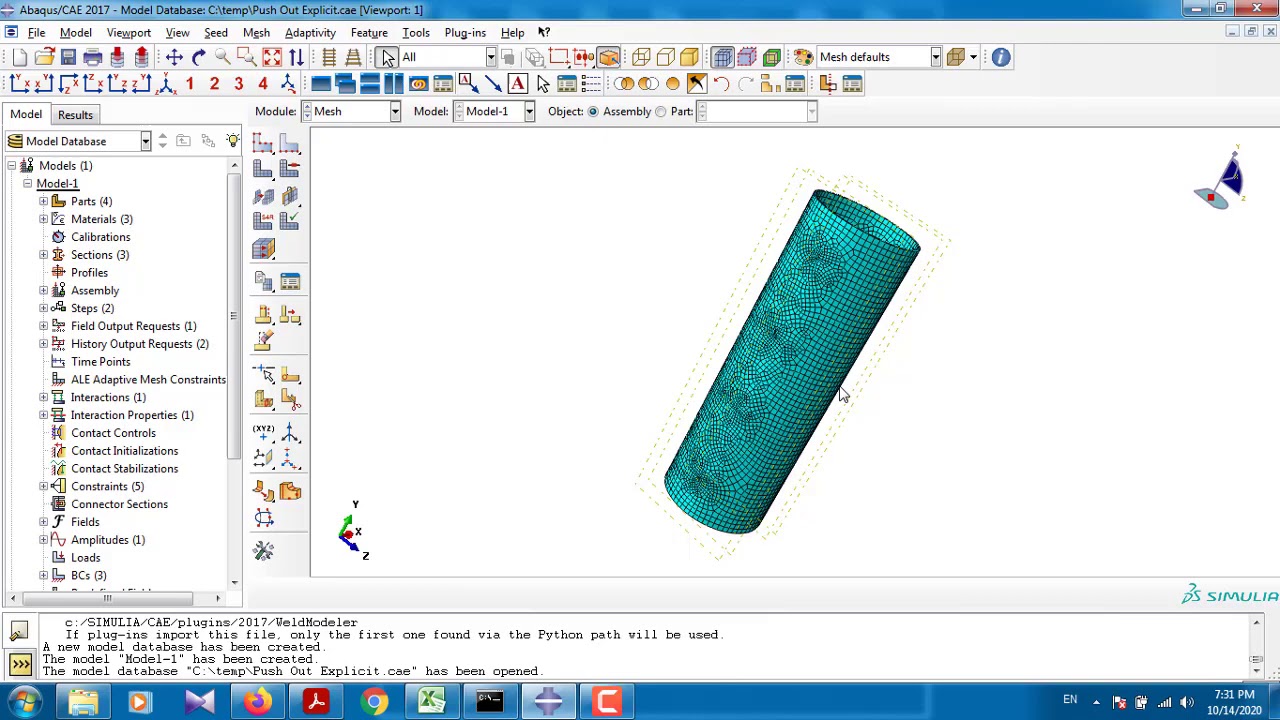
Task: Open the File menu
Action: pos(36,33)
